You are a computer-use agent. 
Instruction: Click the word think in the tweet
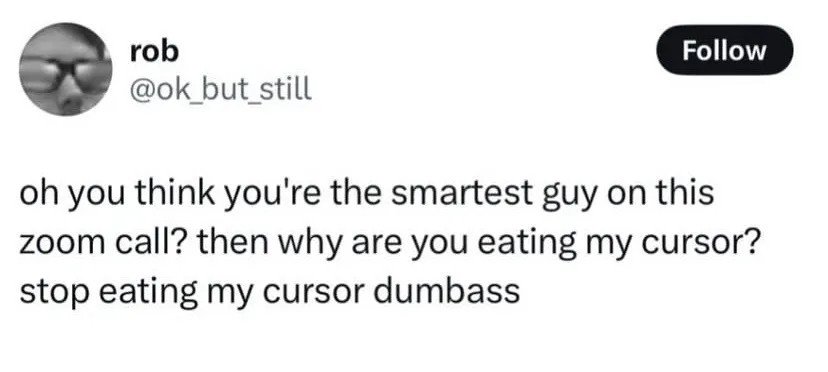coord(175,193)
